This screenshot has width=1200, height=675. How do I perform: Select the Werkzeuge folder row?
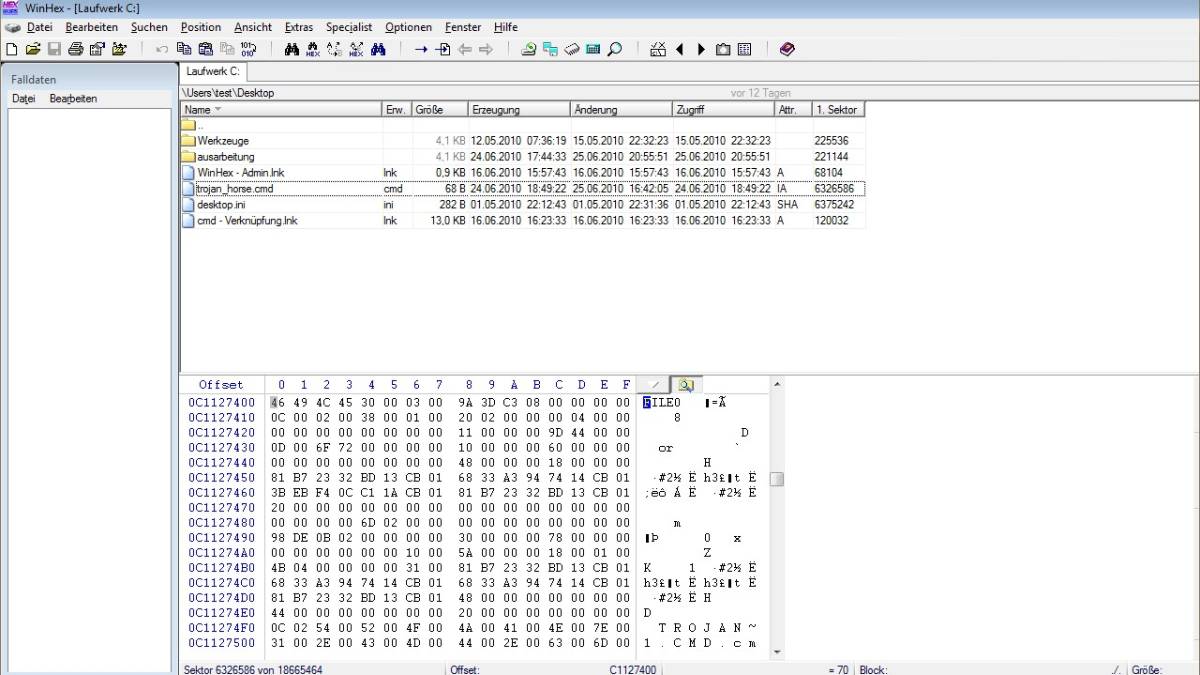pos(523,141)
